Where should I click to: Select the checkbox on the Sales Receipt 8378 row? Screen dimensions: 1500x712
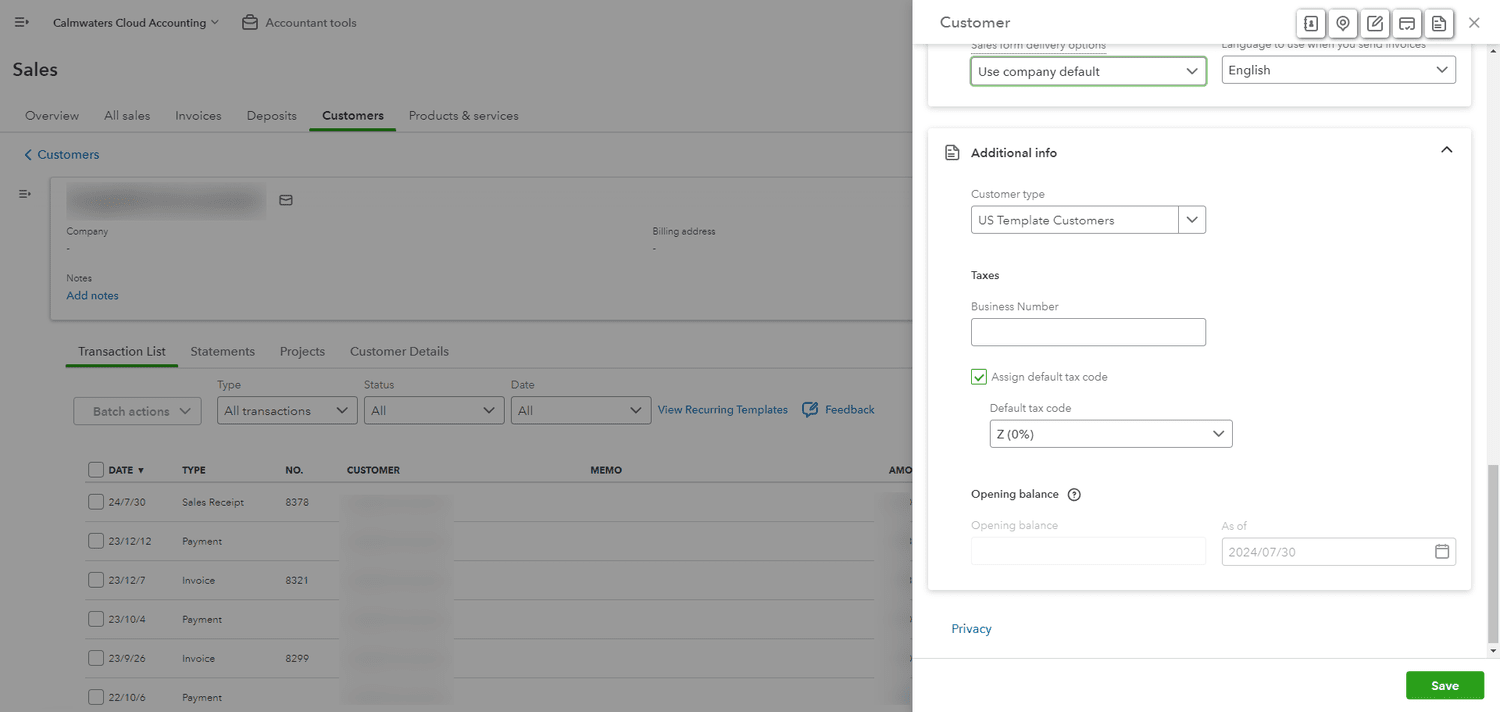click(x=96, y=501)
